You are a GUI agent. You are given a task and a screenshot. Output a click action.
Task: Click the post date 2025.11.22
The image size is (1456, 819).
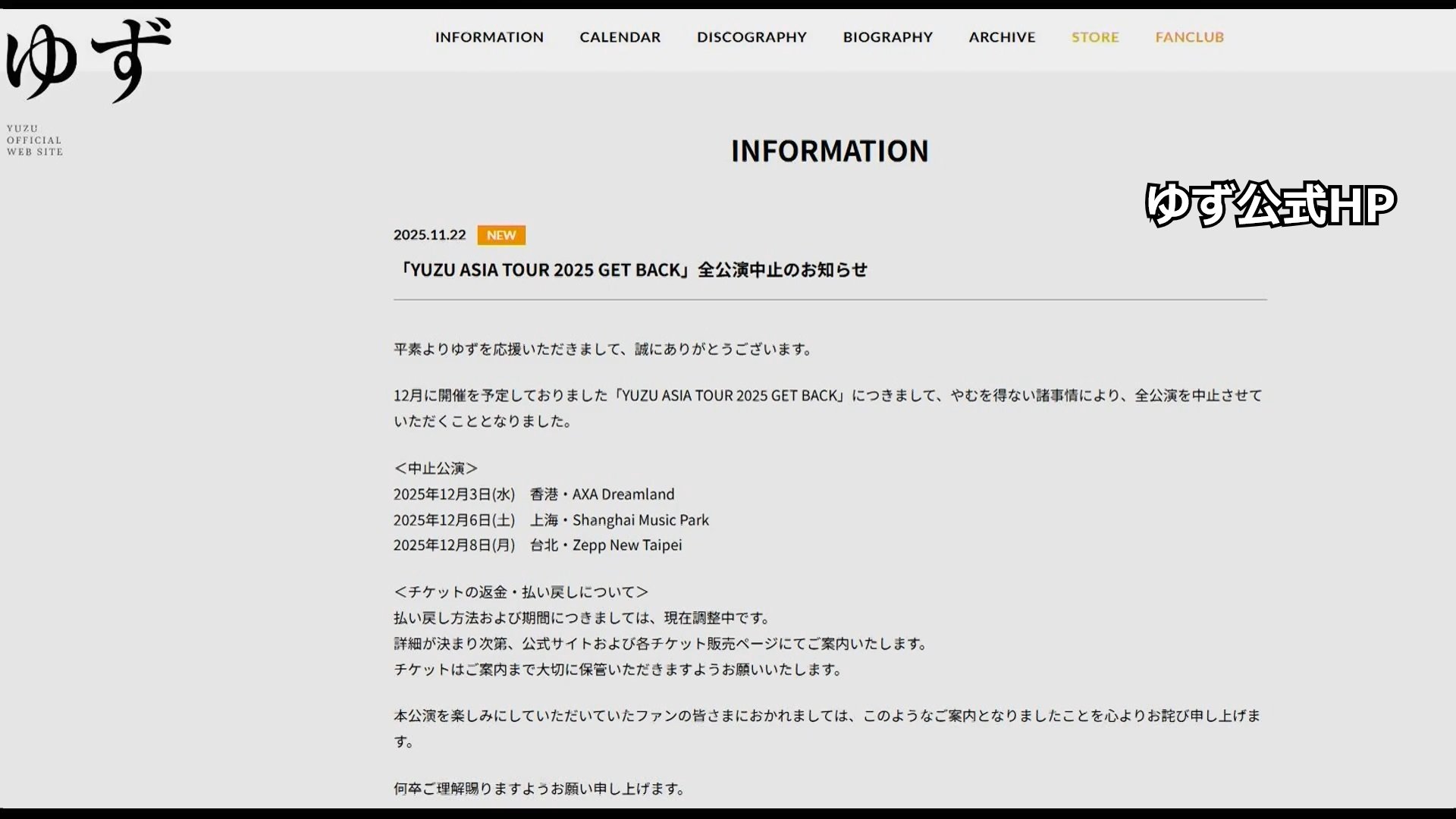[x=430, y=235]
